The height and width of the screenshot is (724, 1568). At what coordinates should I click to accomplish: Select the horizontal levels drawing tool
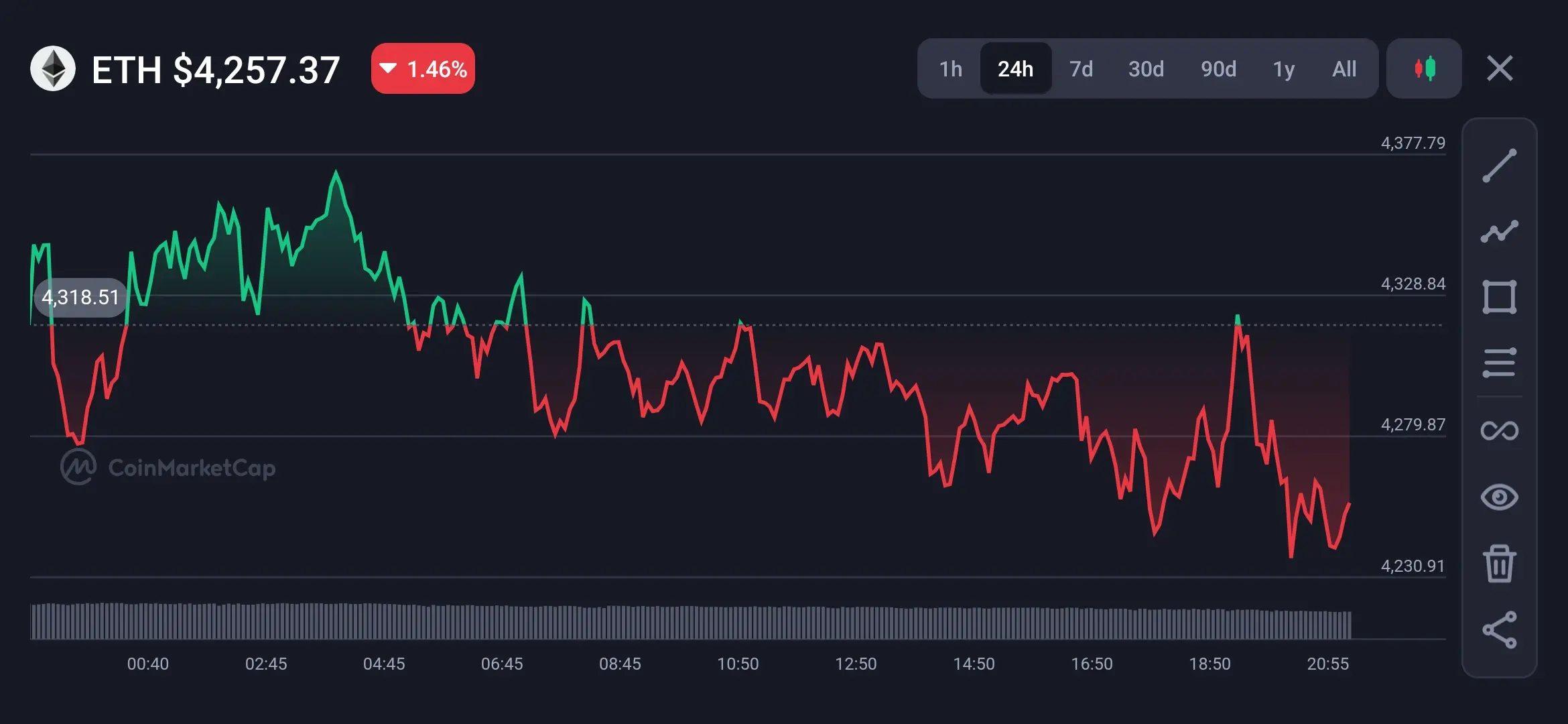1499,363
